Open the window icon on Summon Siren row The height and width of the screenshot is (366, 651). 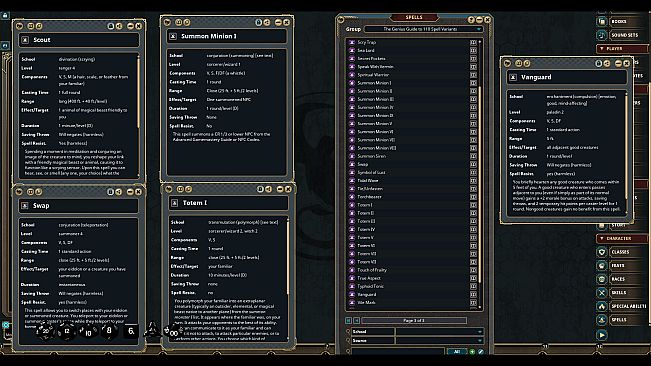(x=473, y=156)
